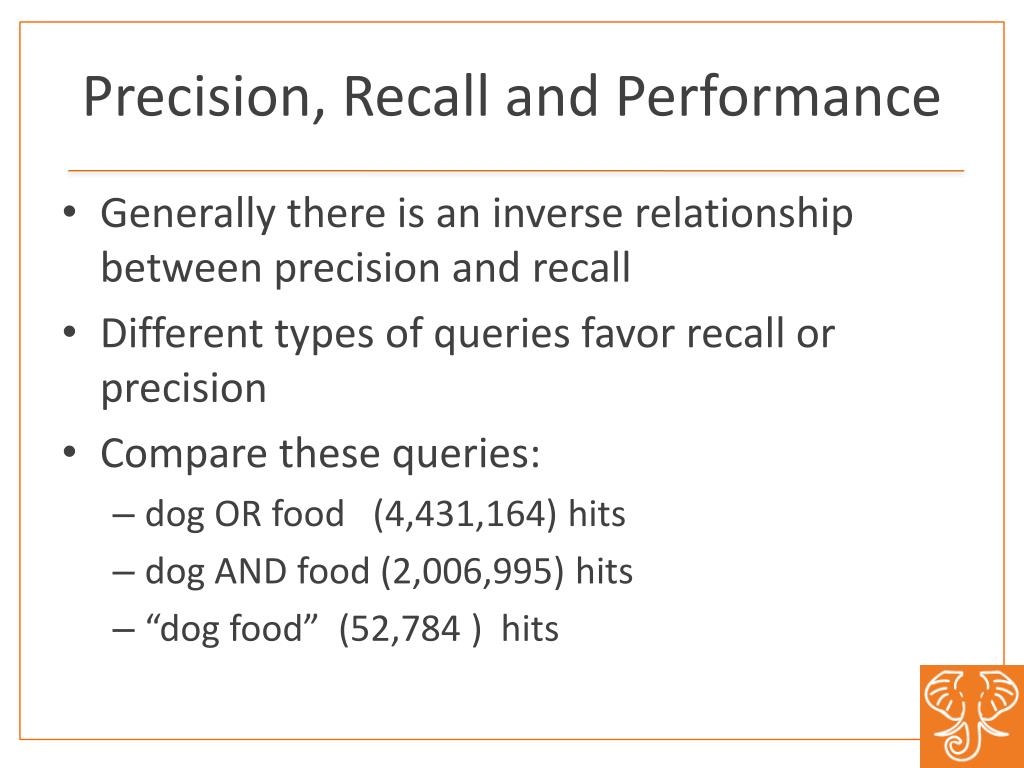Click the word 'Performance' in the title
1024x768 pixels.
[778, 97]
